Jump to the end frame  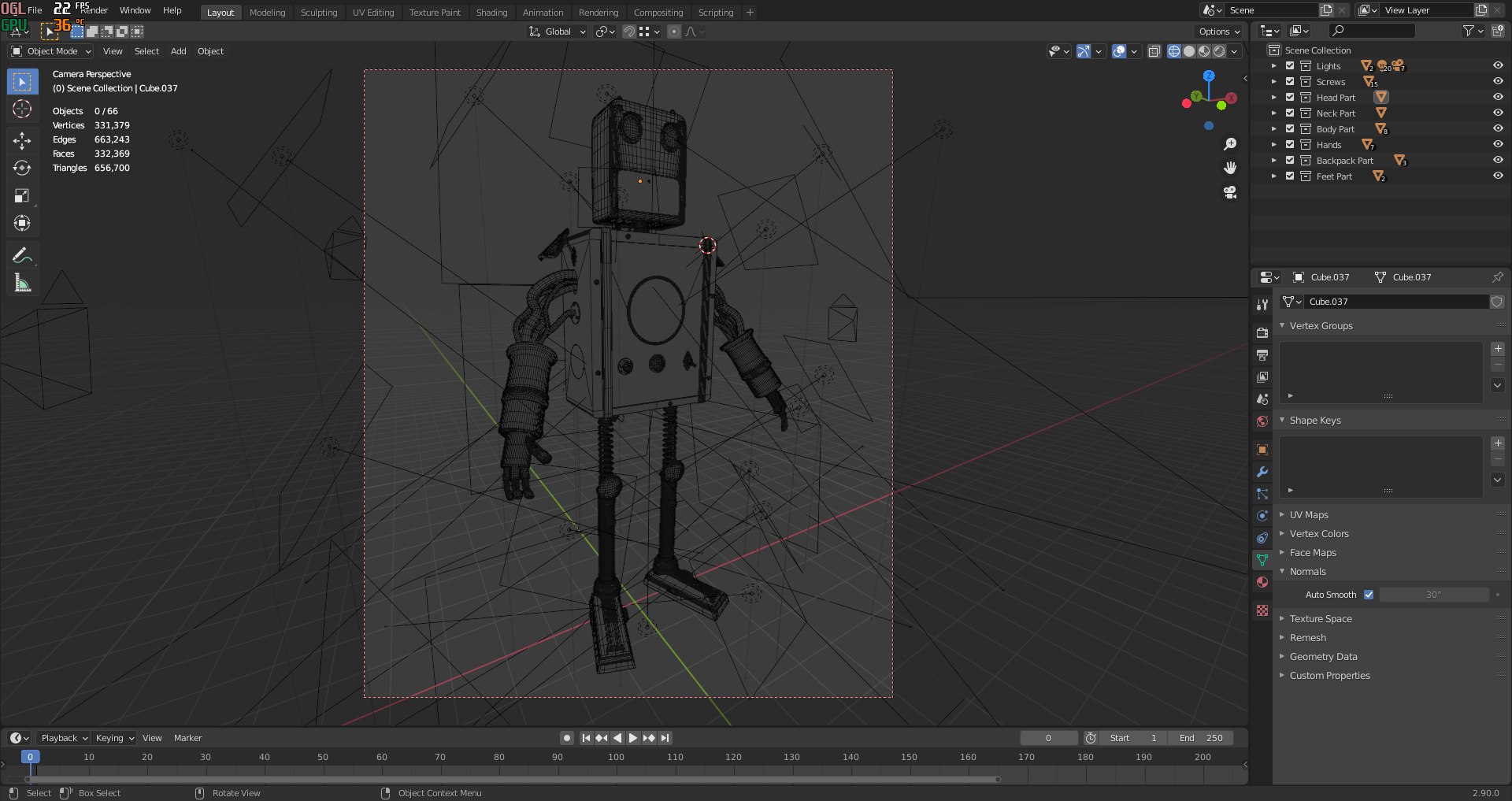[665, 738]
